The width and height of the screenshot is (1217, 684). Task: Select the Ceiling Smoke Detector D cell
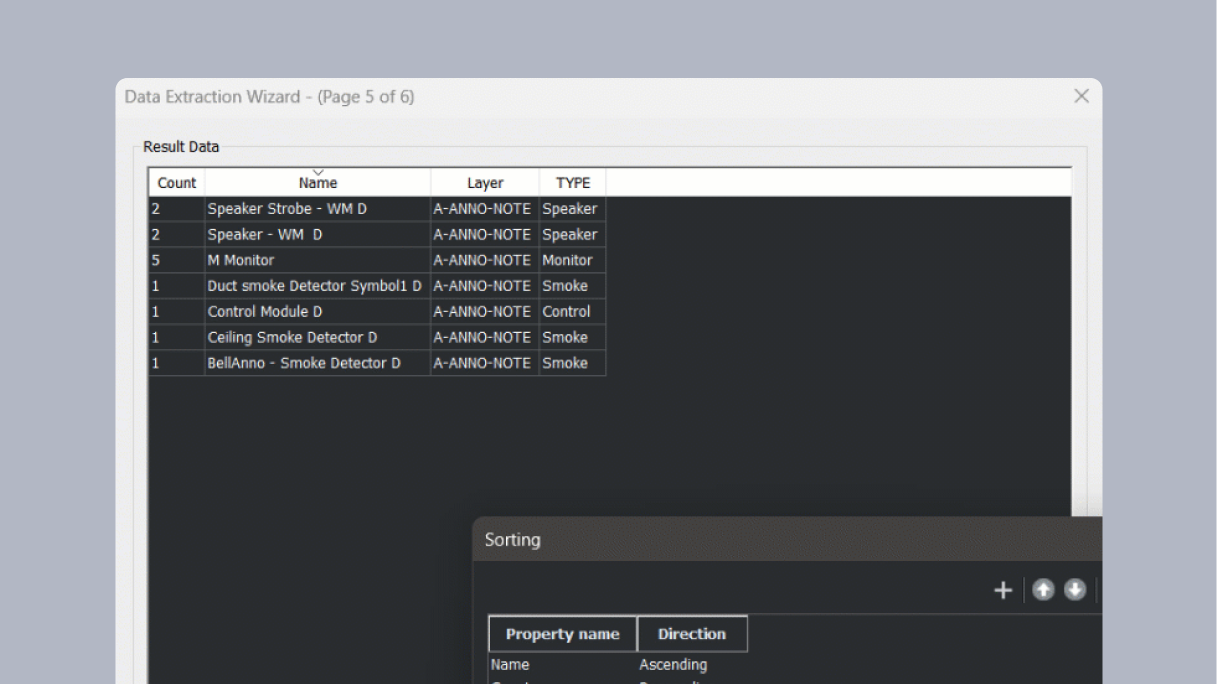(318, 337)
